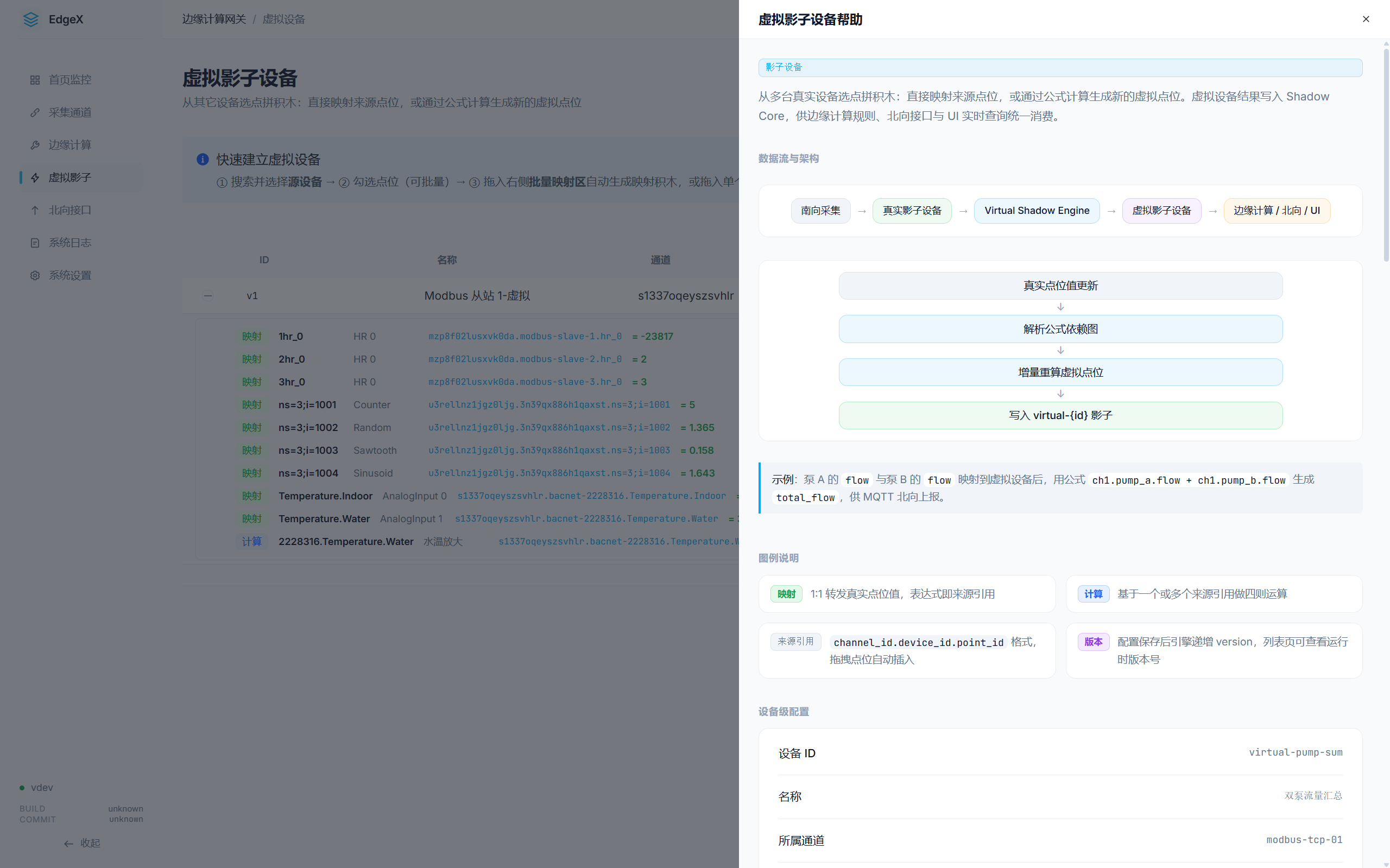The width and height of the screenshot is (1390, 868).
Task: Go to 系统设置 menu item
Action: (81, 276)
